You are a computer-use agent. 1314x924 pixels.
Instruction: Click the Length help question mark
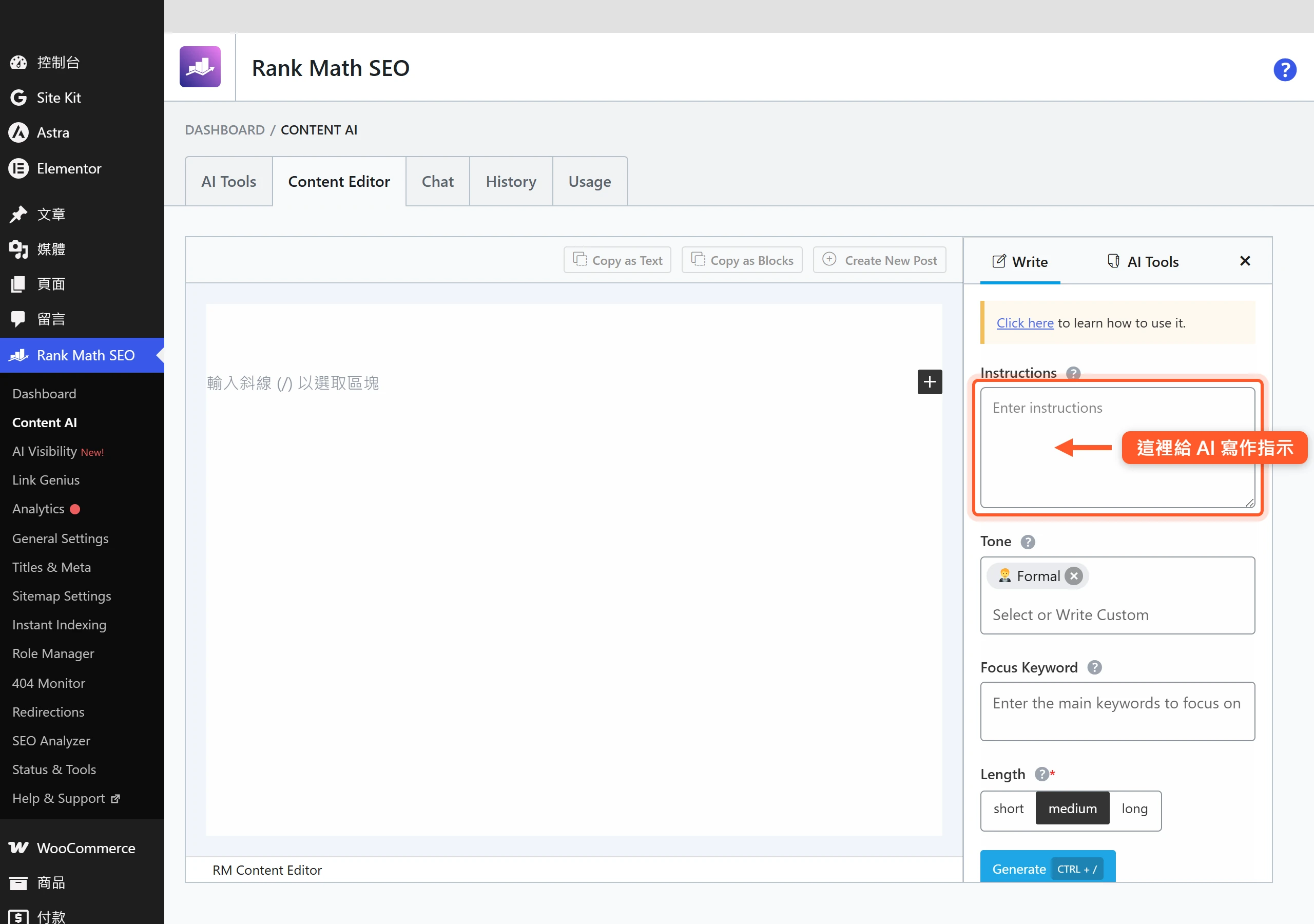coord(1041,774)
